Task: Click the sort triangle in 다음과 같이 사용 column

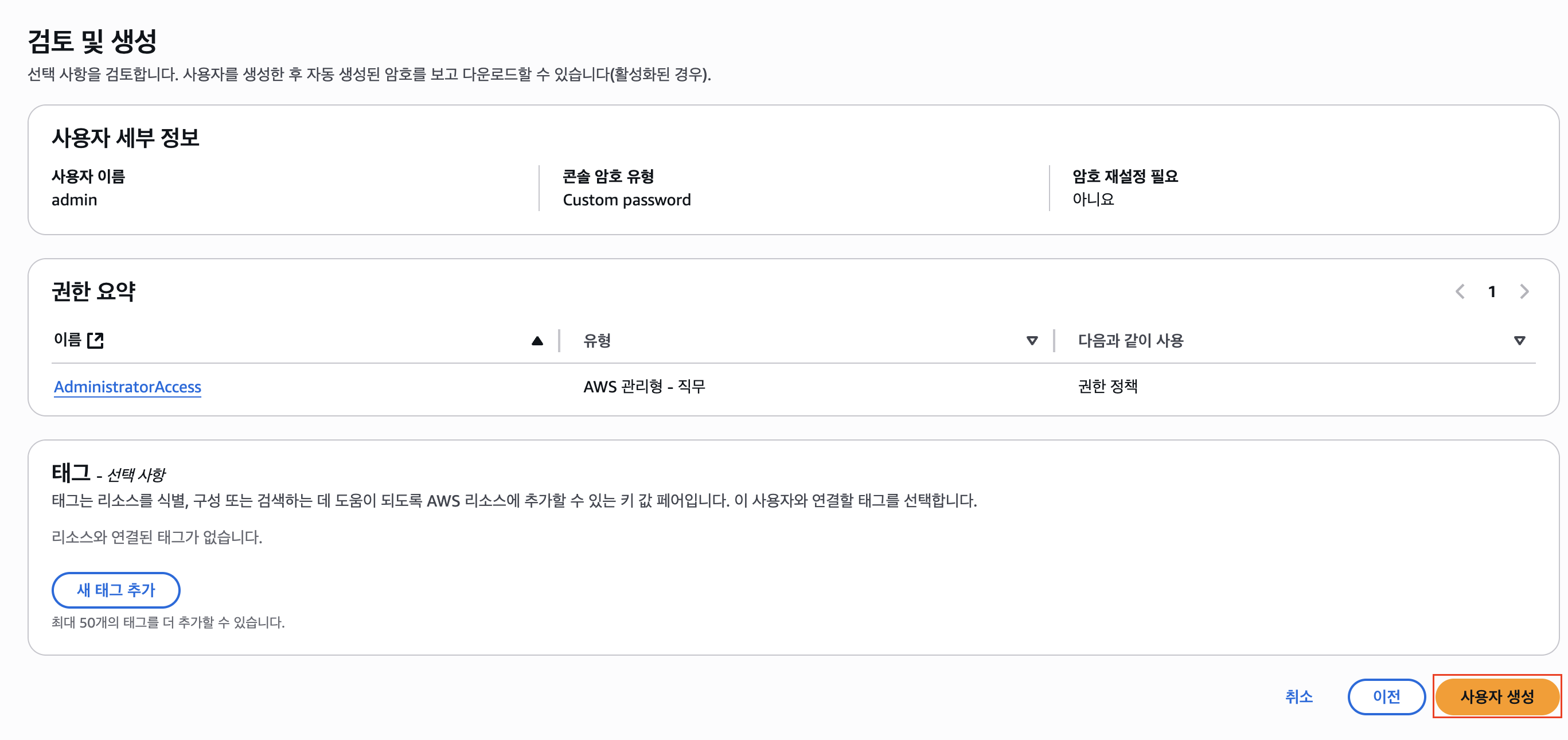Action: click(x=1519, y=341)
